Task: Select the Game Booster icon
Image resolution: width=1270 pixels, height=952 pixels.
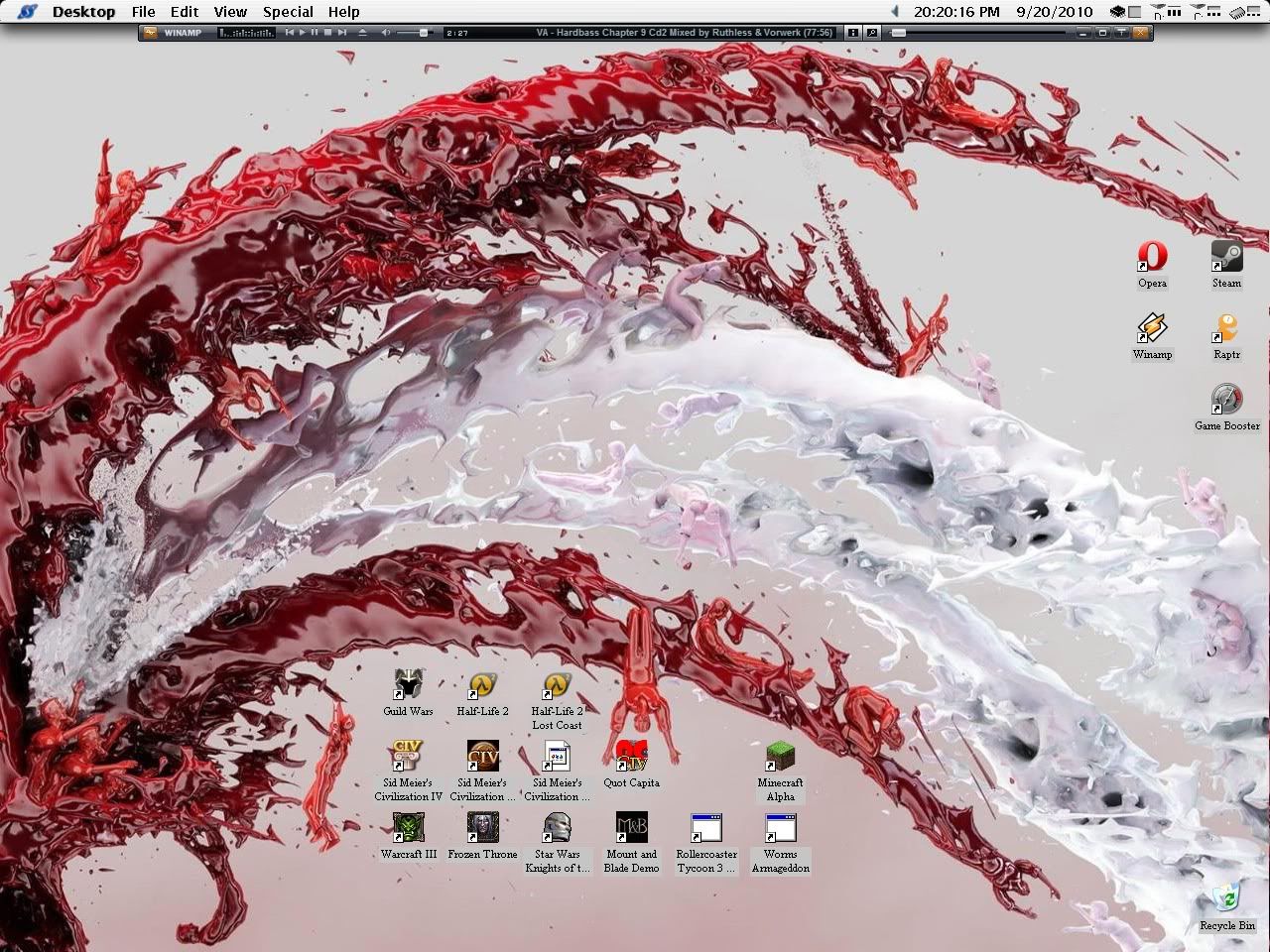Action: click(1226, 408)
